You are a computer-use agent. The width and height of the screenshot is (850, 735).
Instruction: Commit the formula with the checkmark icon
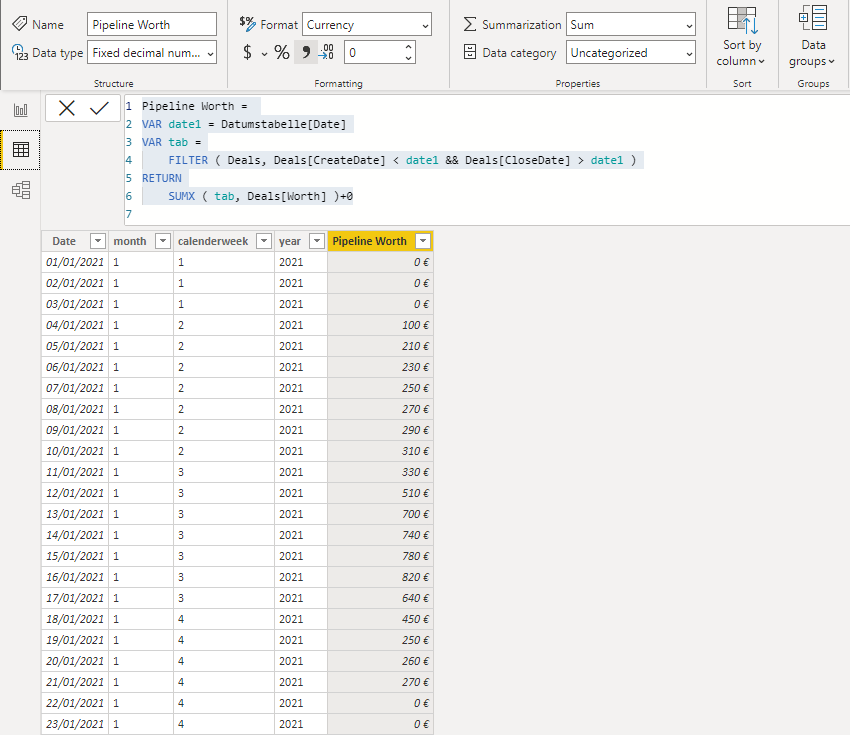[99, 108]
